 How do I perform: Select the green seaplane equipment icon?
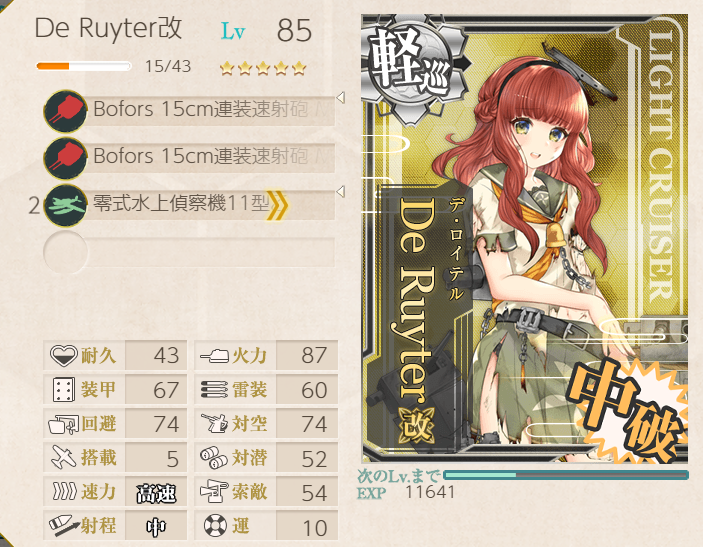click(x=65, y=206)
